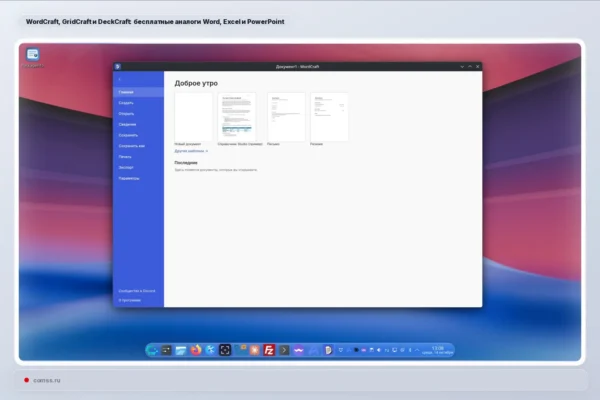Screen dimensions: 600x400
Task: Click the Другие шаблоны link
Action: [x=191, y=151]
